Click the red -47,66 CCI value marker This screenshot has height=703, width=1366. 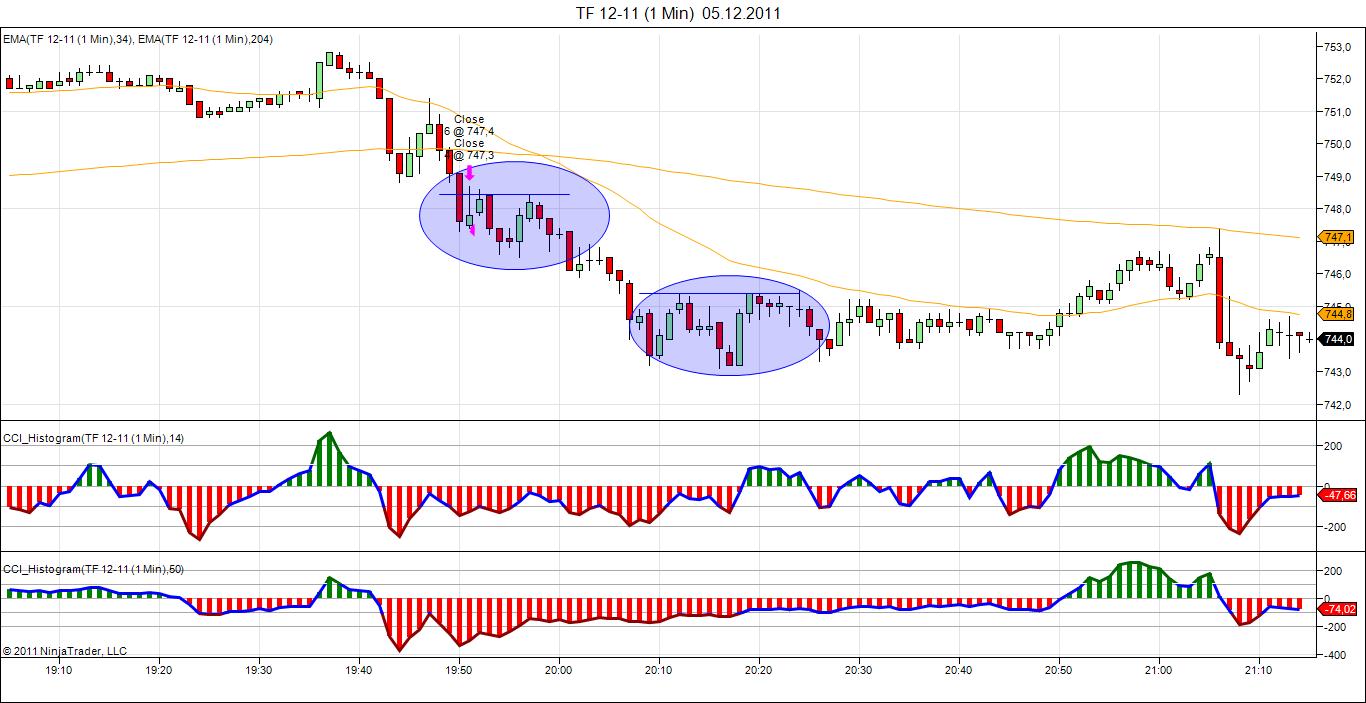[1339, 495]
